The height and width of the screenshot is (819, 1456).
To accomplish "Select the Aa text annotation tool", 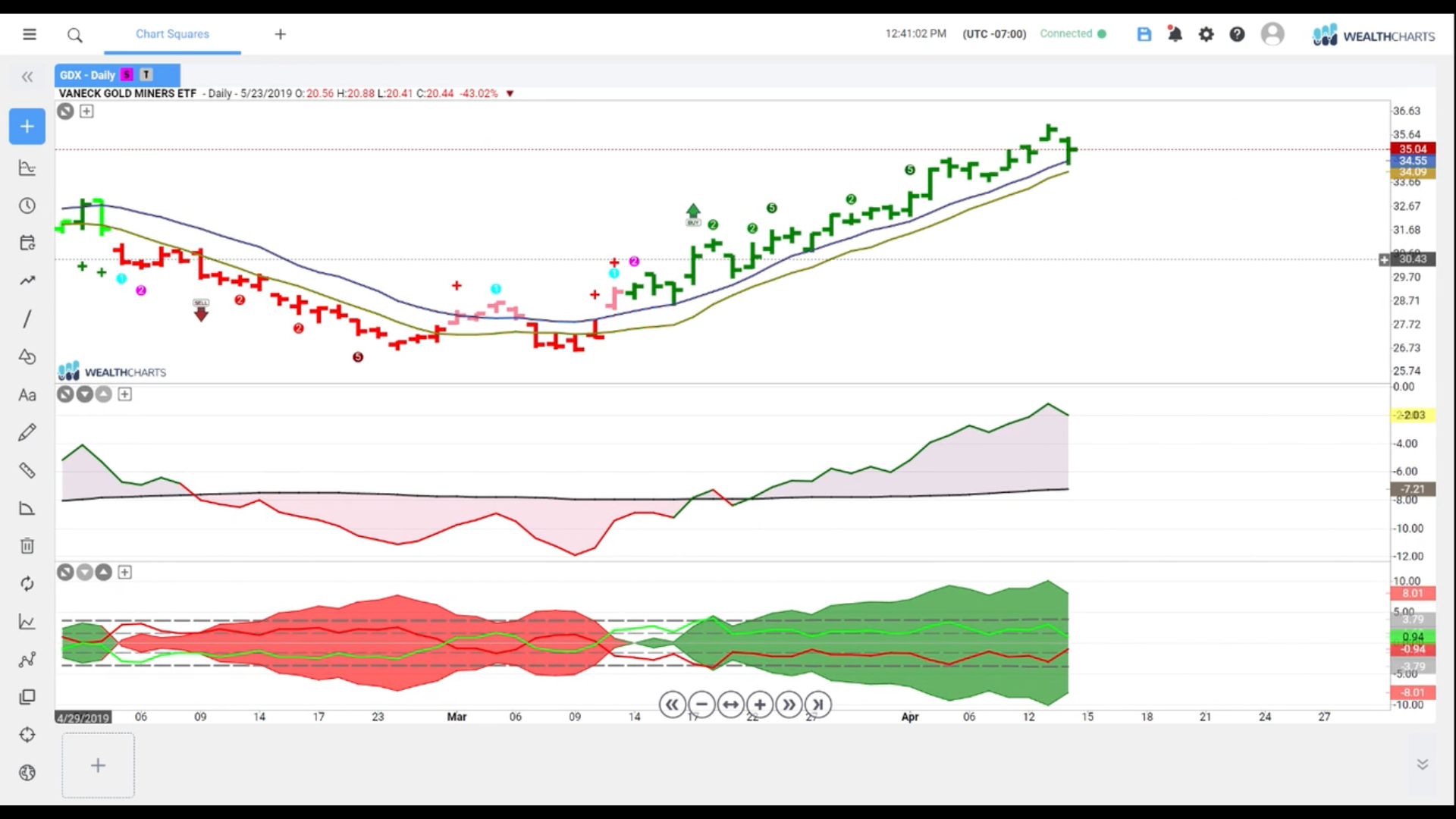I will click(x=27, y=394).
